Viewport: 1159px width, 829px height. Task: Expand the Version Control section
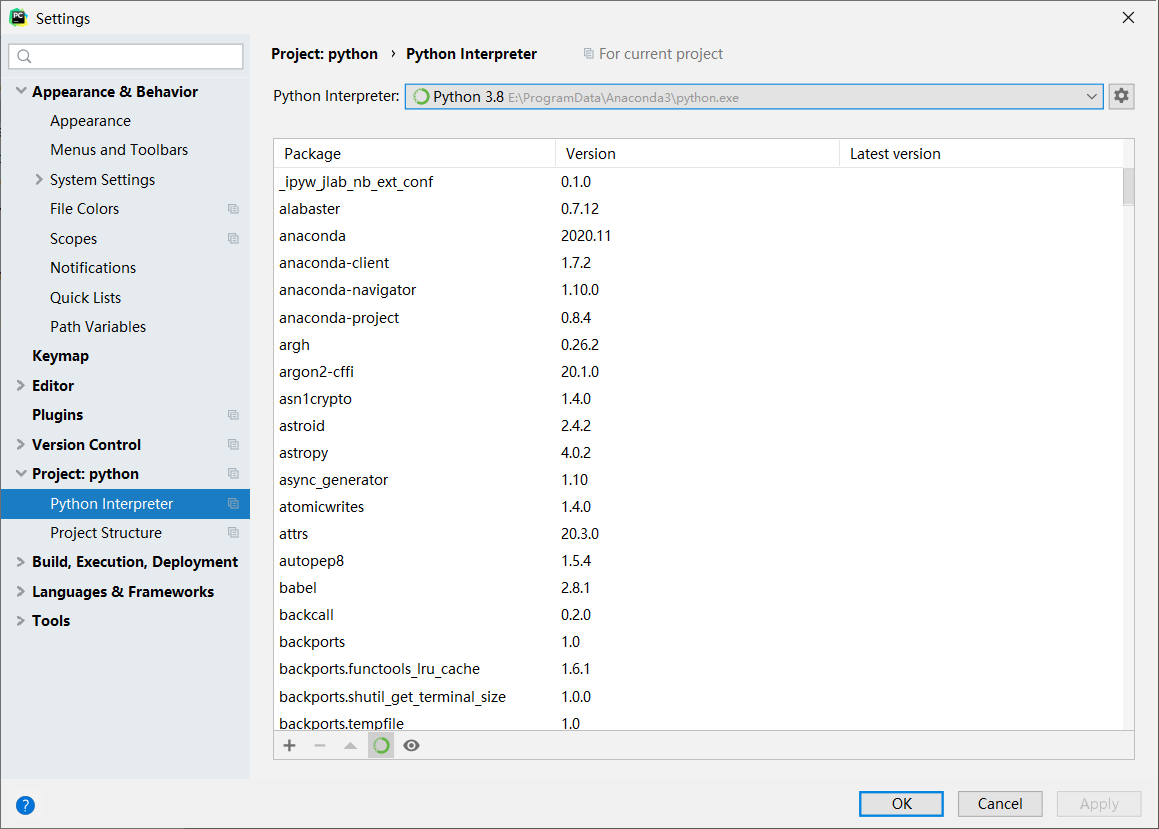coord(21,445)
